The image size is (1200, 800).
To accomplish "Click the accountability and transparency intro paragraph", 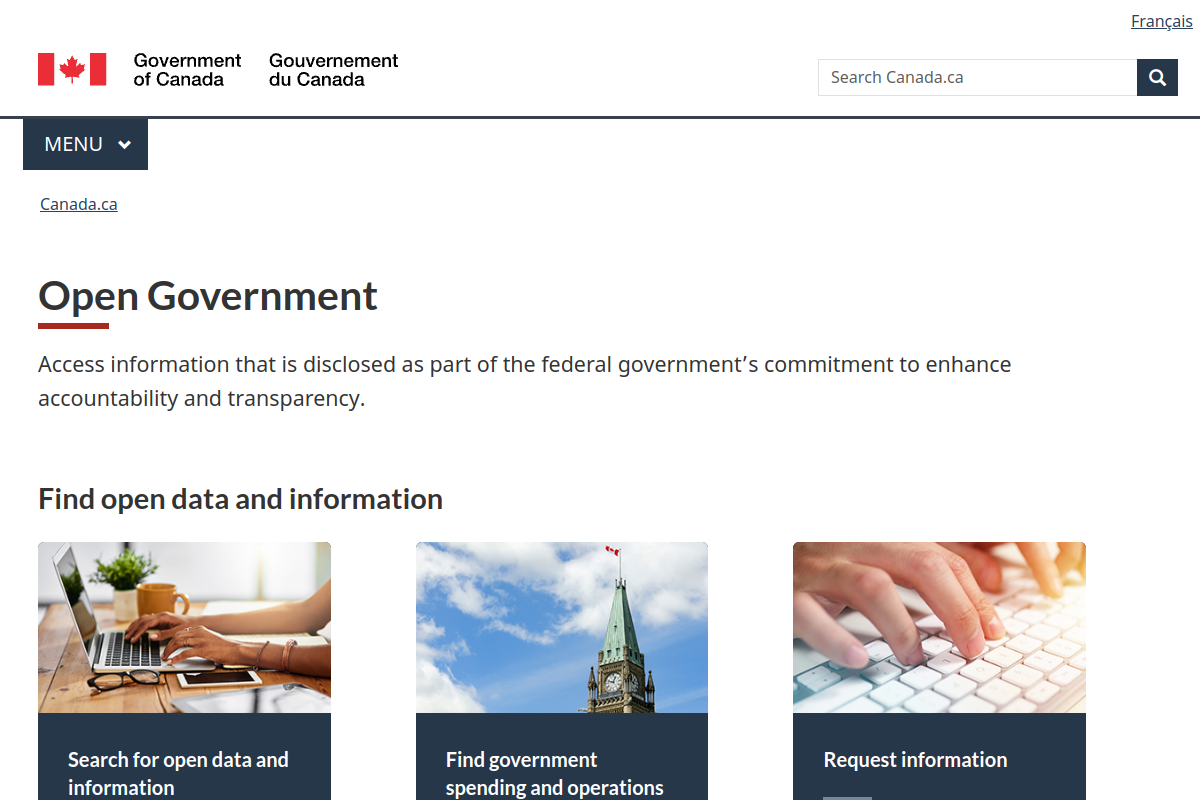I will tap(525, 381).
